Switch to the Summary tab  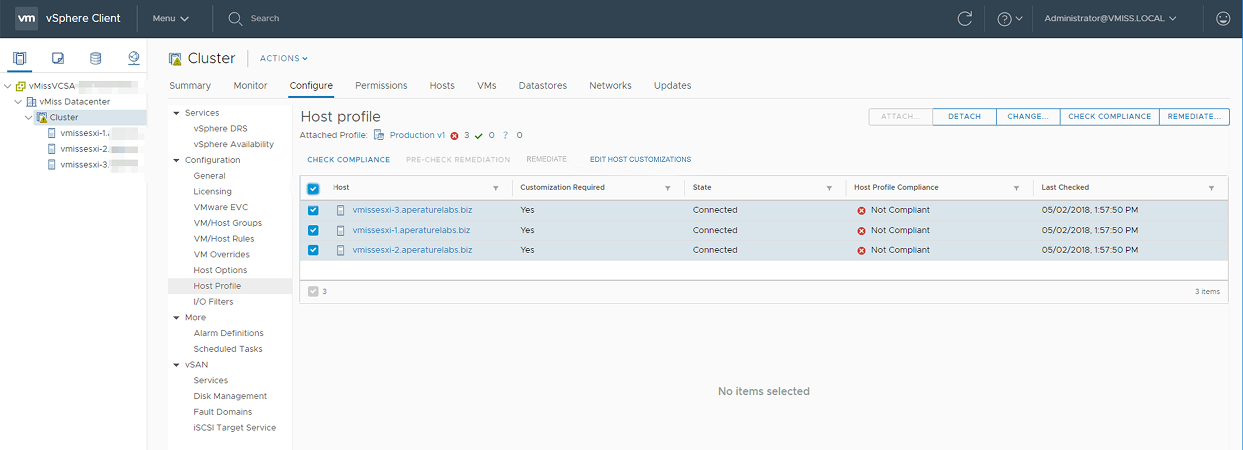click(190, 86)
